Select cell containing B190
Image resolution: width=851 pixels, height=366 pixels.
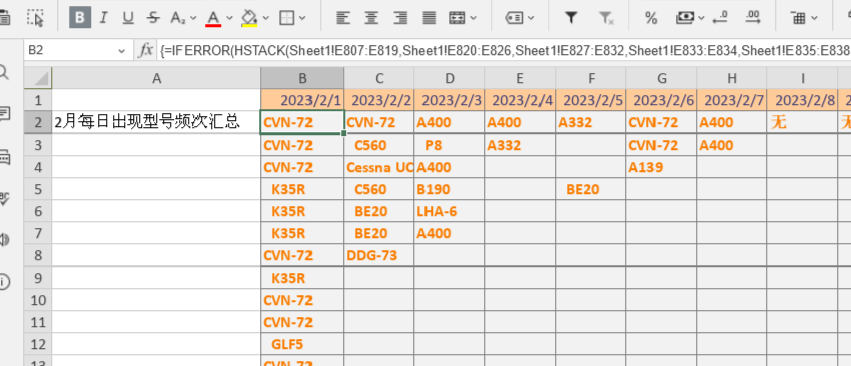click(x=449, y=189)
